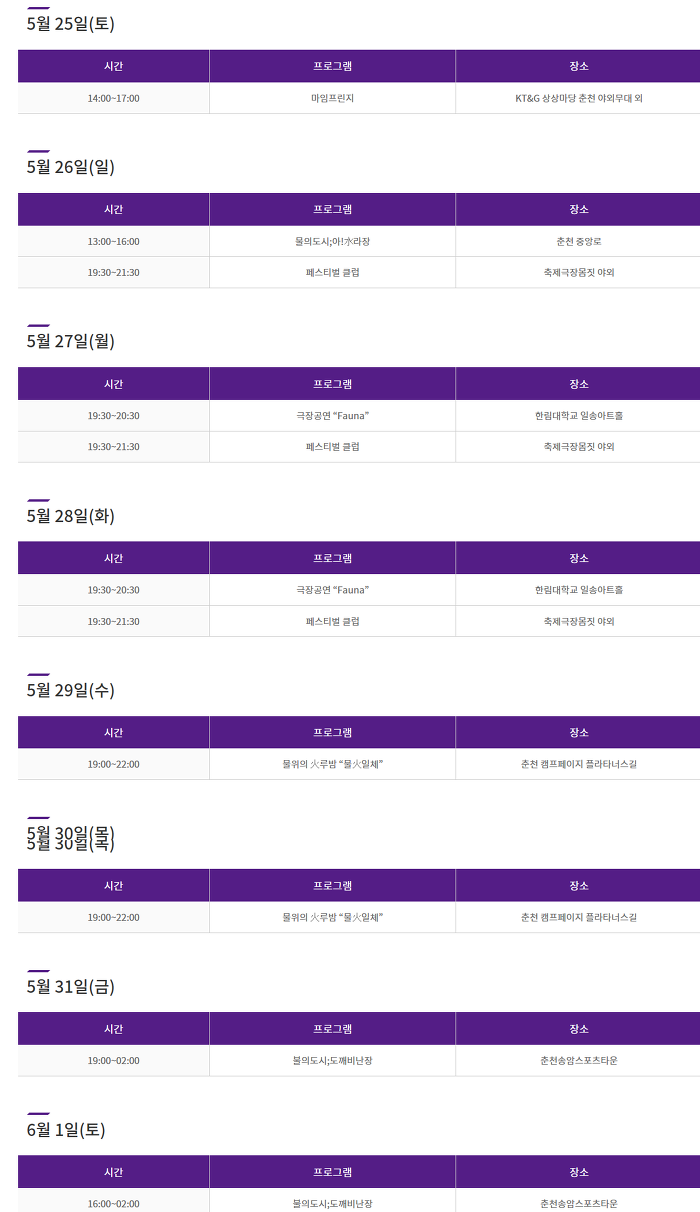Click 춘천 캠프페이지 플라타너스길 in the 5월 30일 table

click(578, 917)
